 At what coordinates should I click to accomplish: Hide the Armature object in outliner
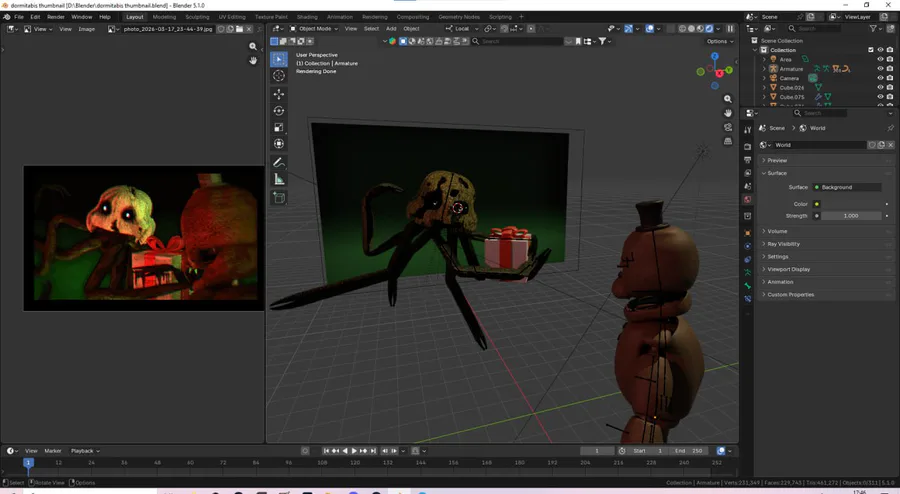click(880, 69)
